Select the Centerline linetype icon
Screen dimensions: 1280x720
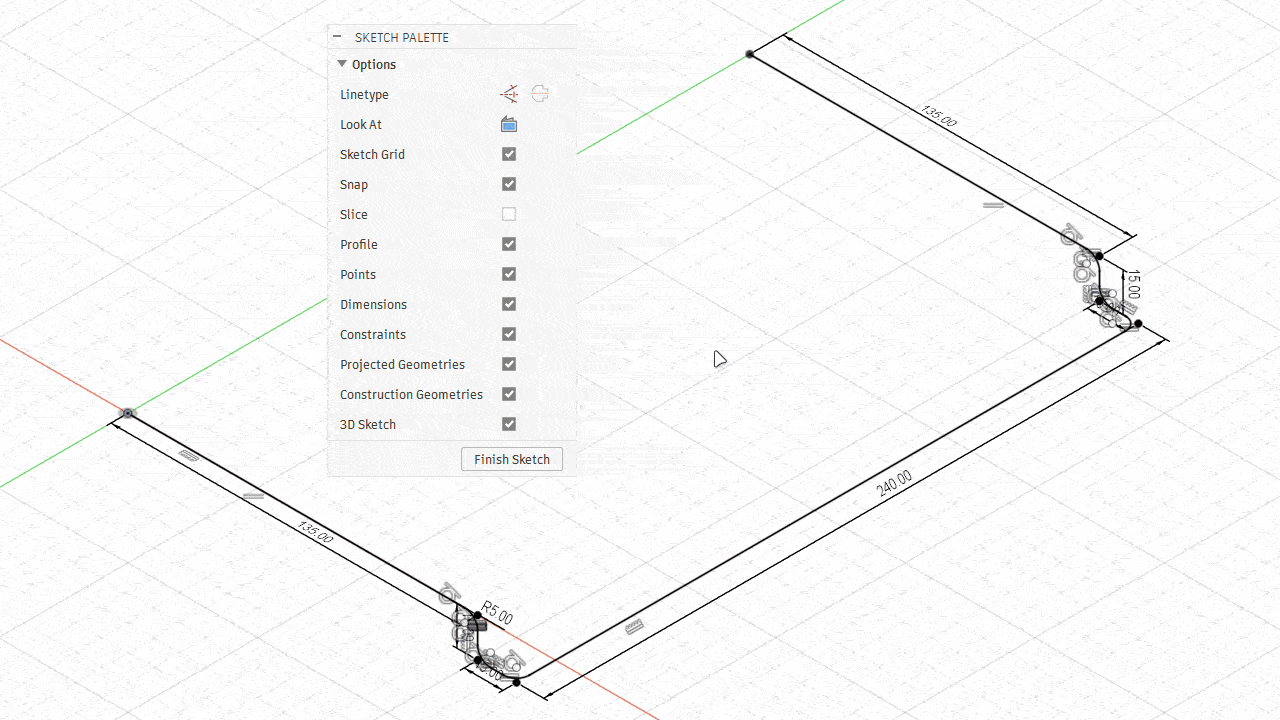[540, 94]
